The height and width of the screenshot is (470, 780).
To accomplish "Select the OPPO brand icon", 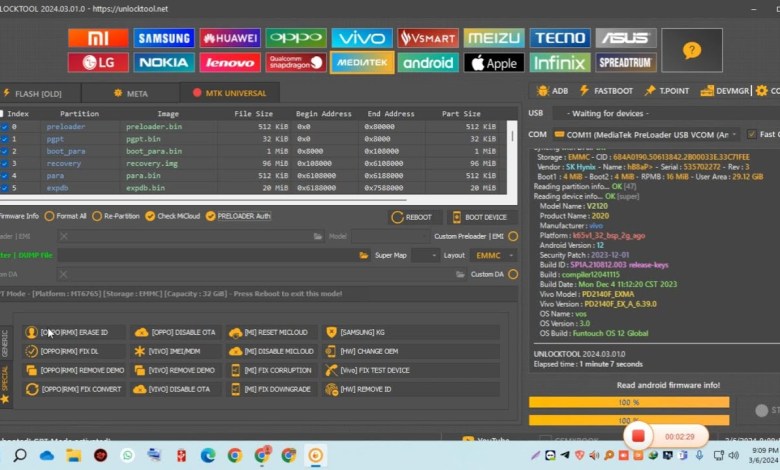I will (296, 38).
